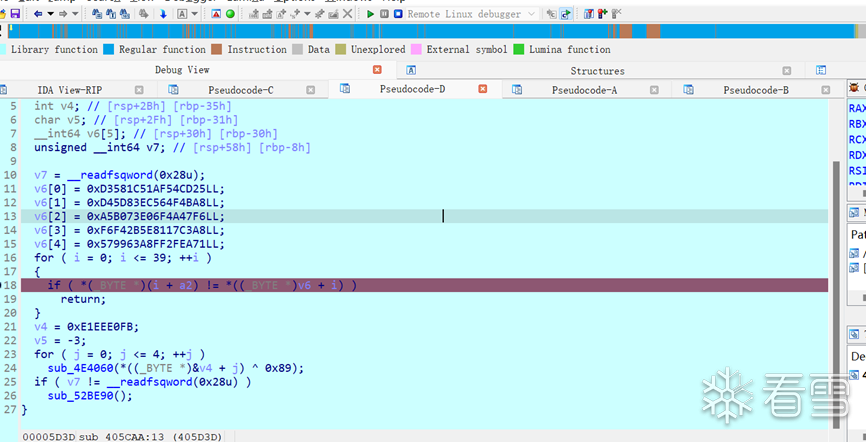Image resolution: width=866 pixels, height=442 pixels.
Task: Click the Data gray legend swatch
Action: point(298,49)
